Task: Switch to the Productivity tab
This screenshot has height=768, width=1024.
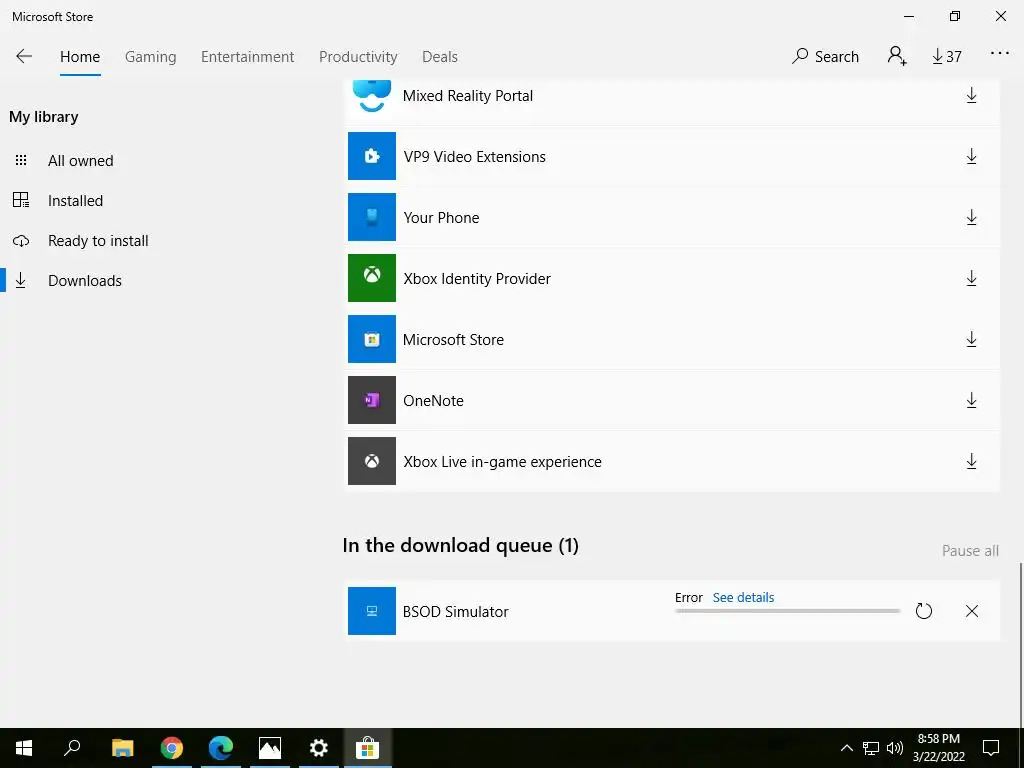Action: click(358, 57)
